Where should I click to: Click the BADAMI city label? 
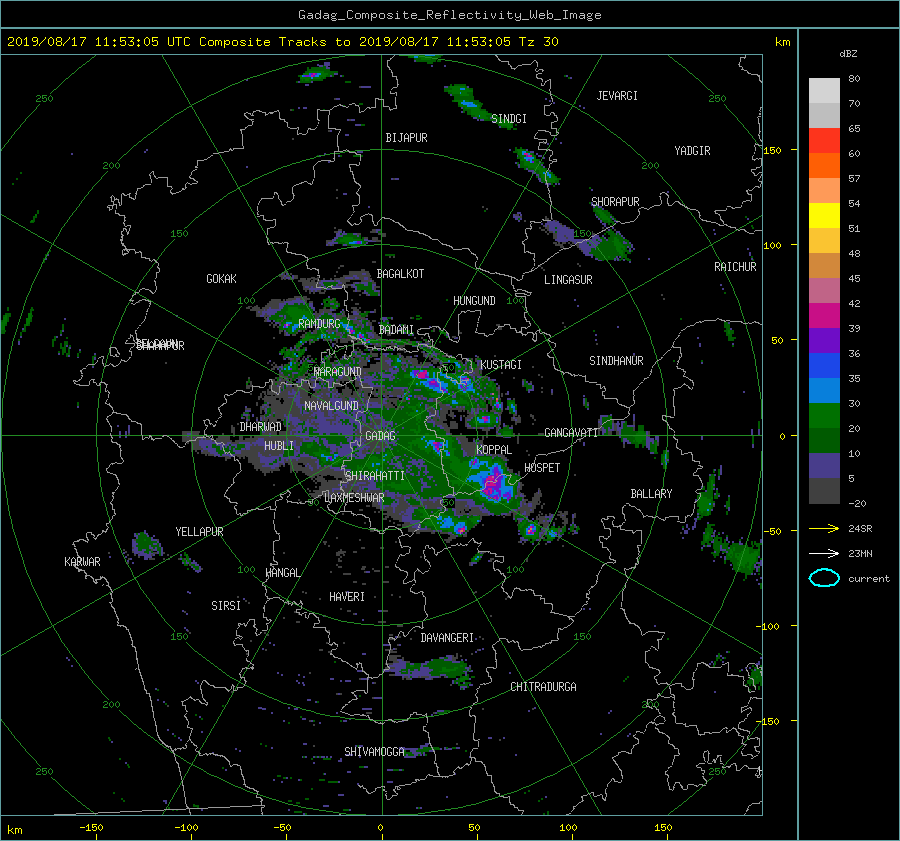pyautogui.click(x=396, y=330)
